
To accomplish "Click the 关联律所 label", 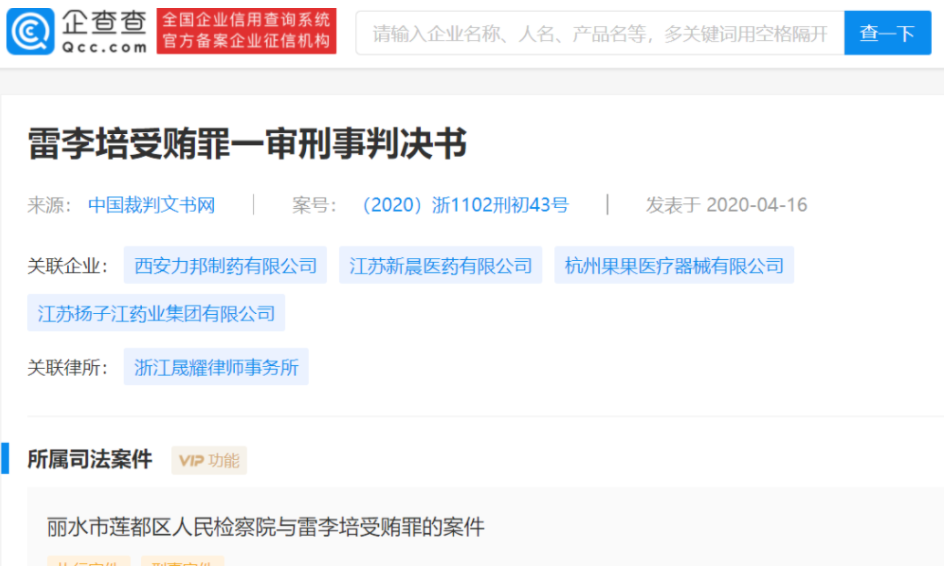I will point(67,367).
